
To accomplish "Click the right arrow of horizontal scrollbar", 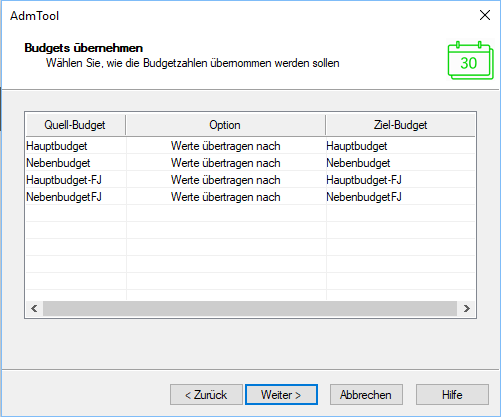I will point(467,309).
